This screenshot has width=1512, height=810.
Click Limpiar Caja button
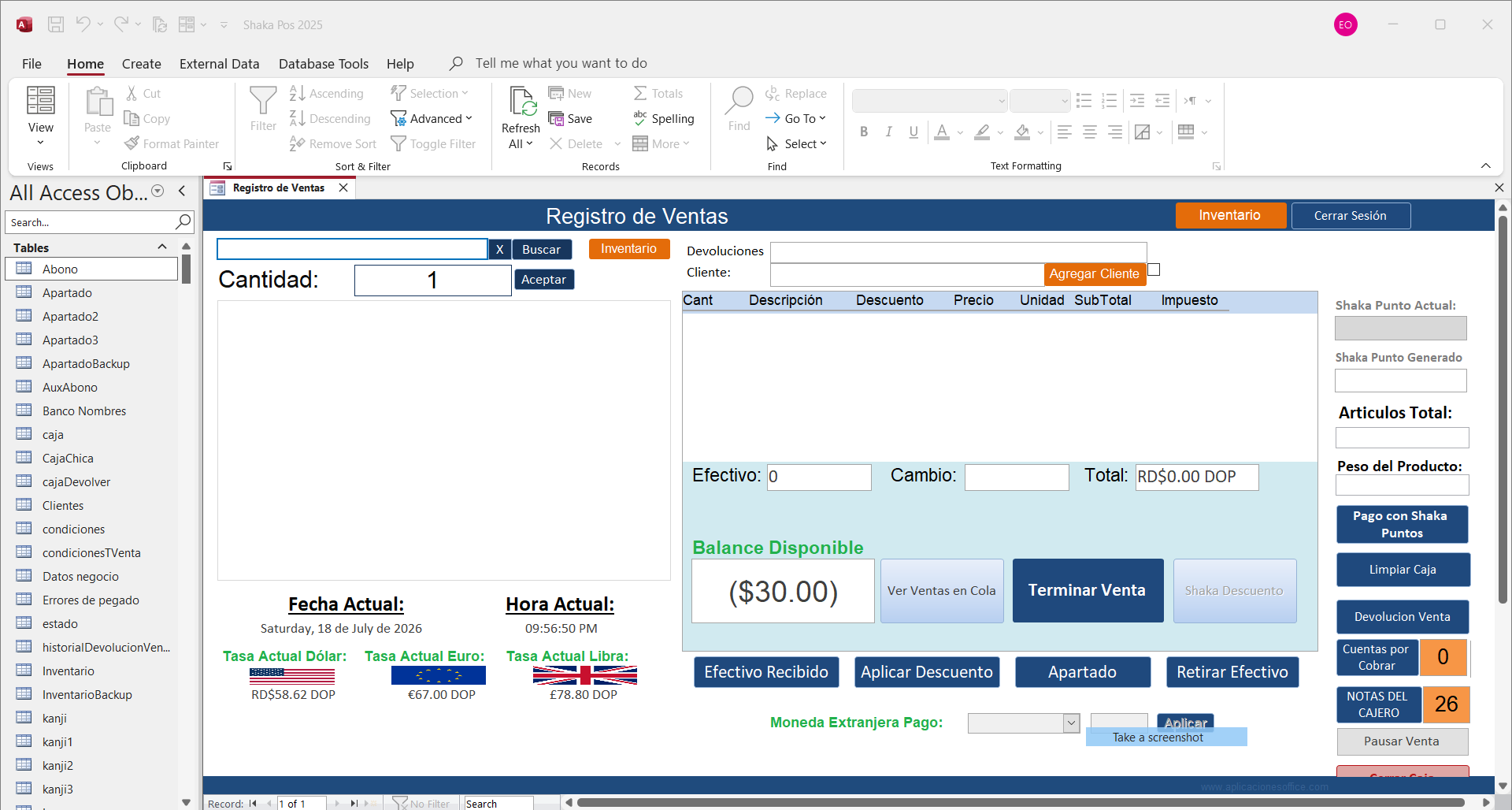1403,569
